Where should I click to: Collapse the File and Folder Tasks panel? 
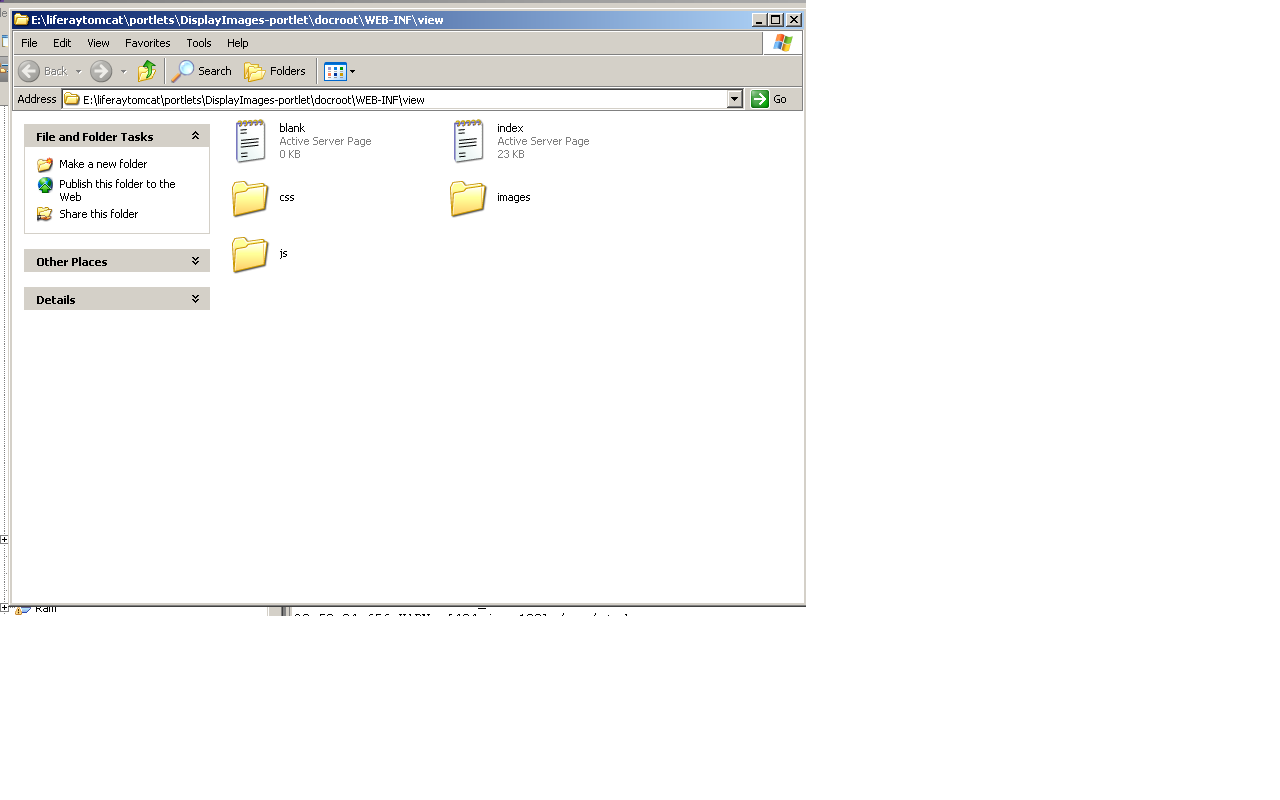click(x=195, y=136)
